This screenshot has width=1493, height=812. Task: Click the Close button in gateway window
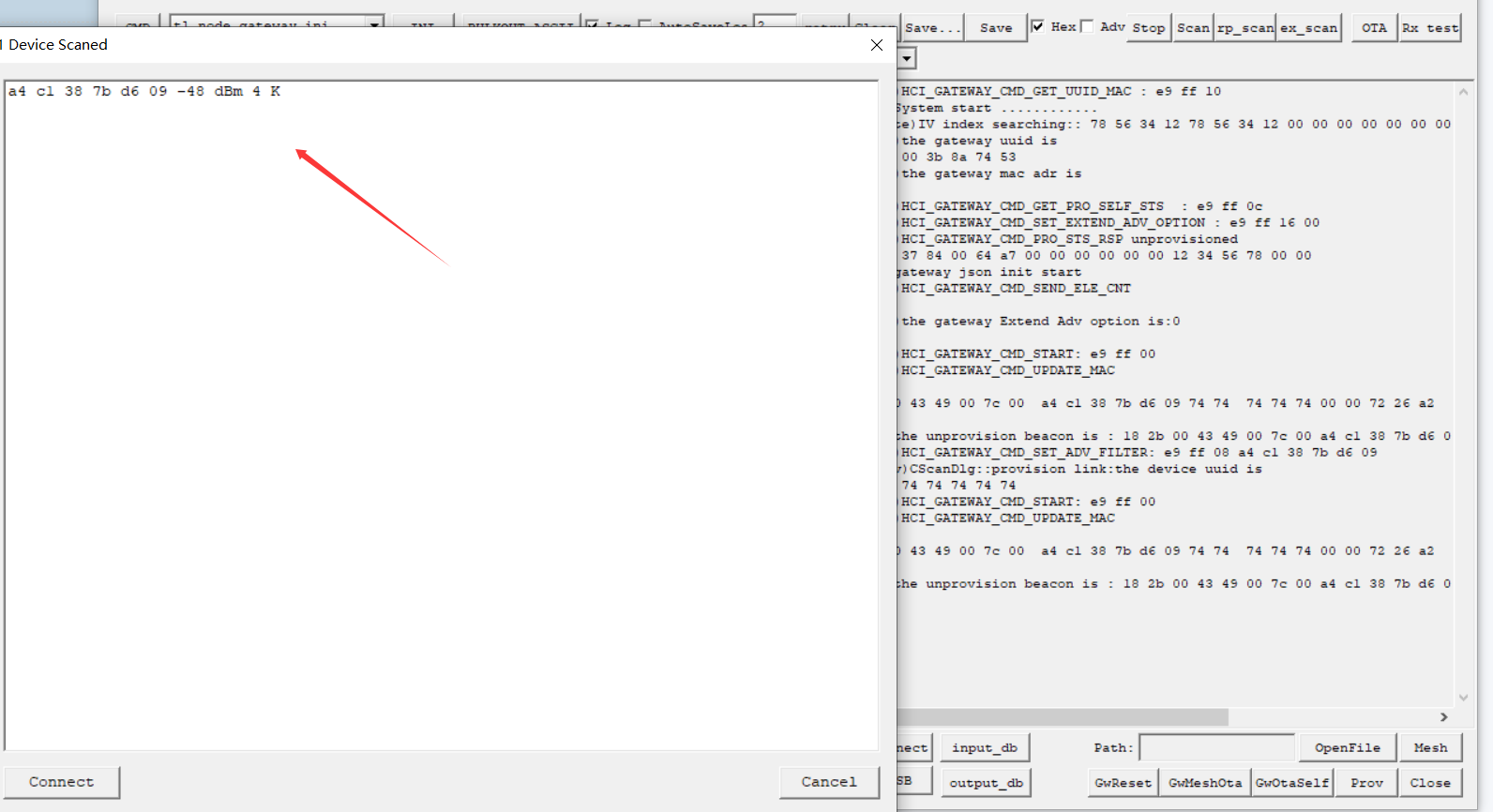(1430, 783)
